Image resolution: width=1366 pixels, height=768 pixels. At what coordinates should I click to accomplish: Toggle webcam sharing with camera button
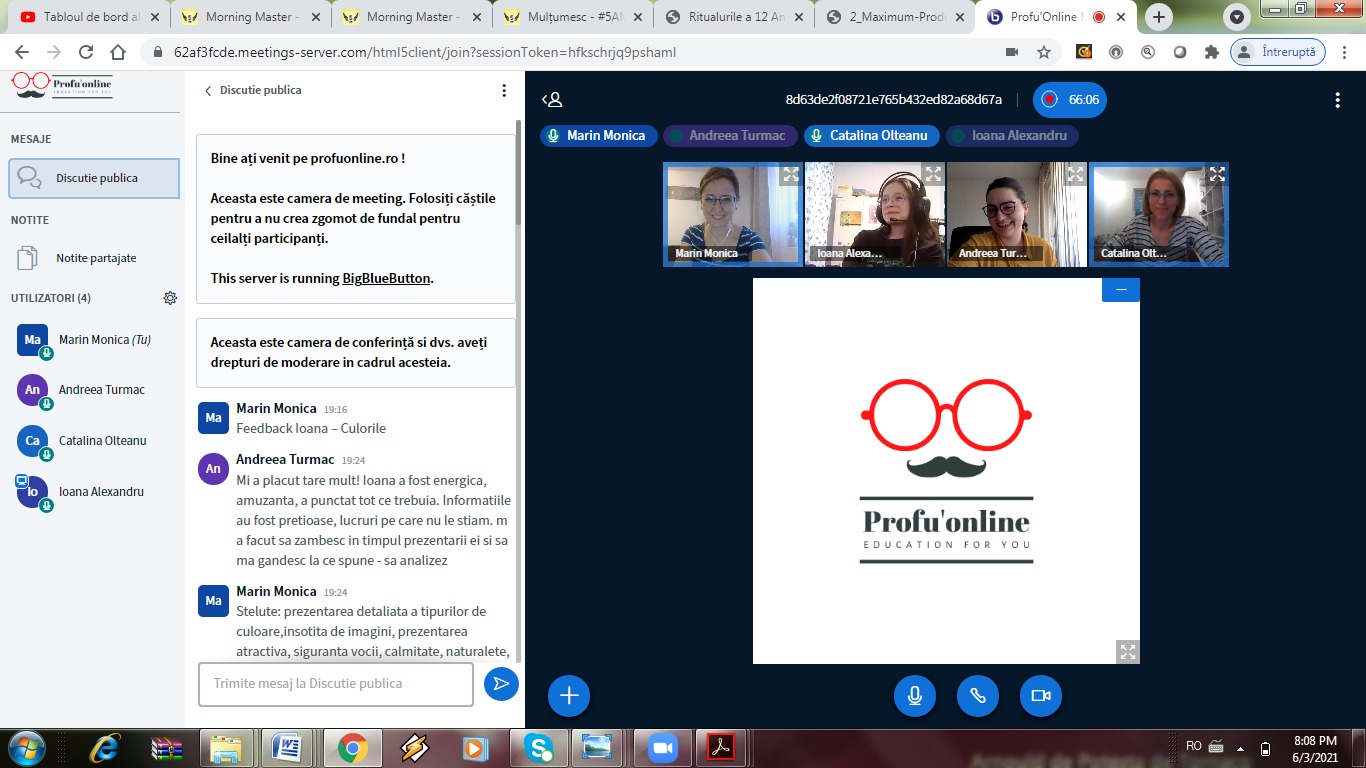(x=1040, y=696)
